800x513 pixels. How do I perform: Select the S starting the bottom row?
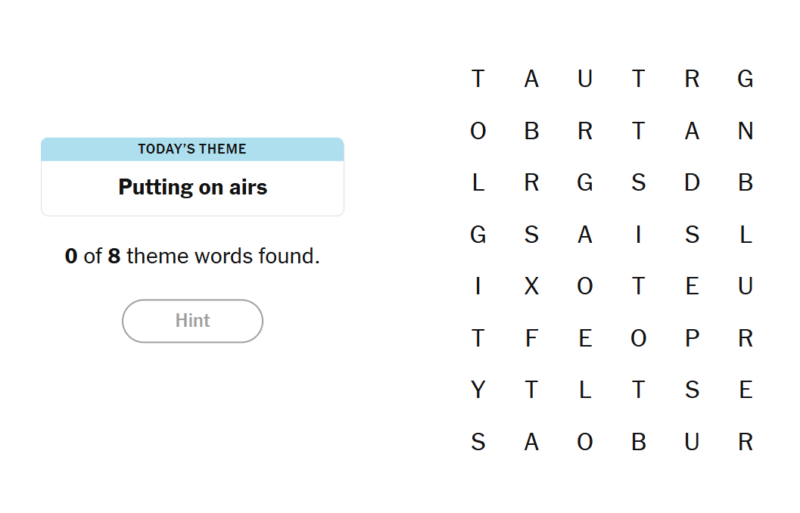click(x=478, y=442)
